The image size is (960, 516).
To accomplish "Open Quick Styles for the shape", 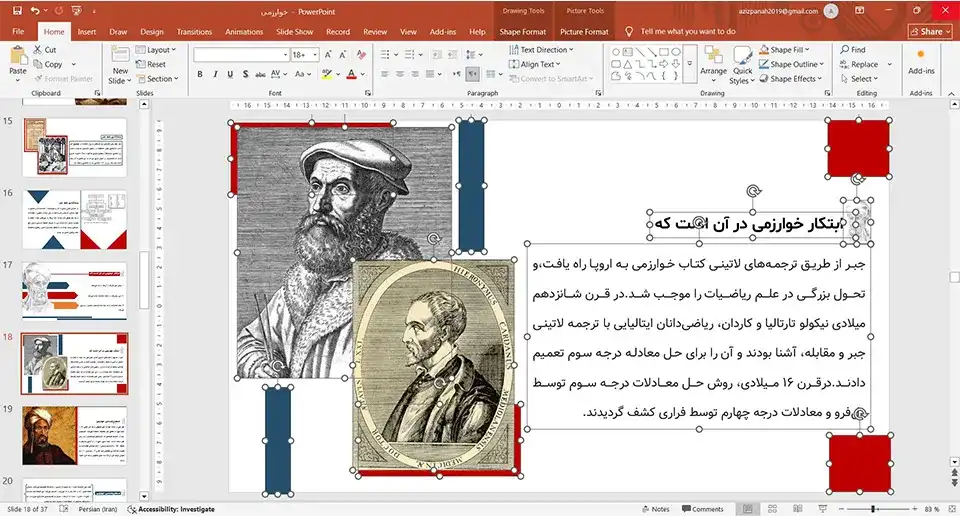I will [742, 66].
